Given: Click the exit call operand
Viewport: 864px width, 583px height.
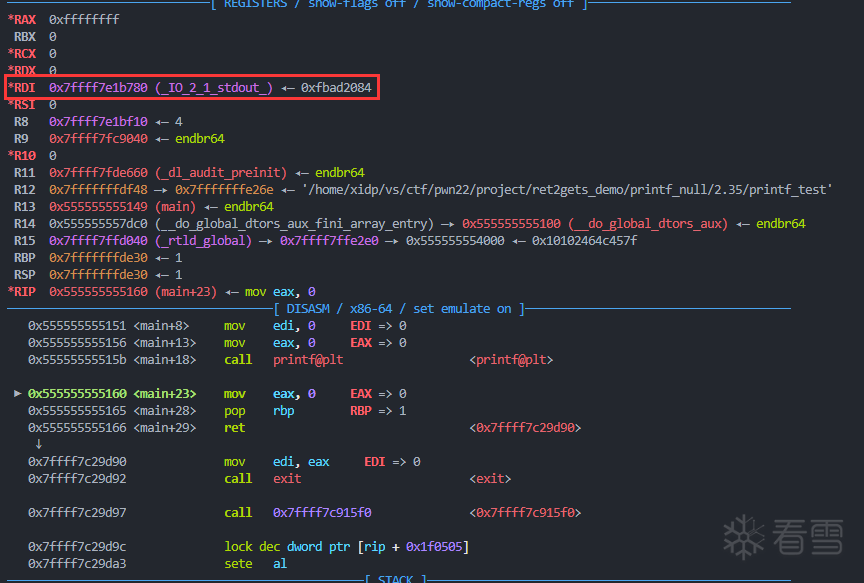Looking at the screenshot, I should pos(287,478).
